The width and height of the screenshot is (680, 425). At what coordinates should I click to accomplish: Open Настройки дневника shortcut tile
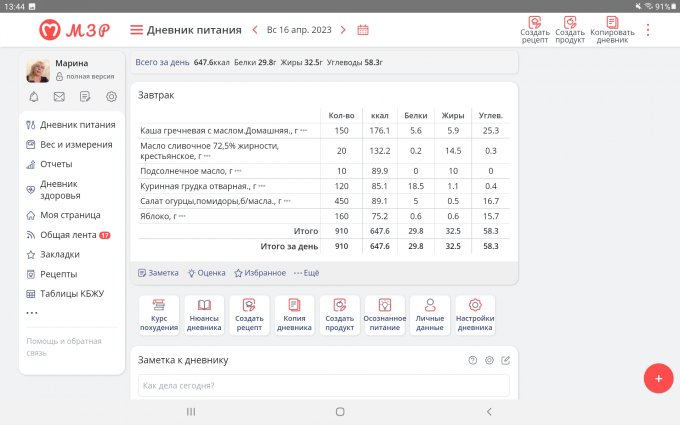tap(475, 316)
